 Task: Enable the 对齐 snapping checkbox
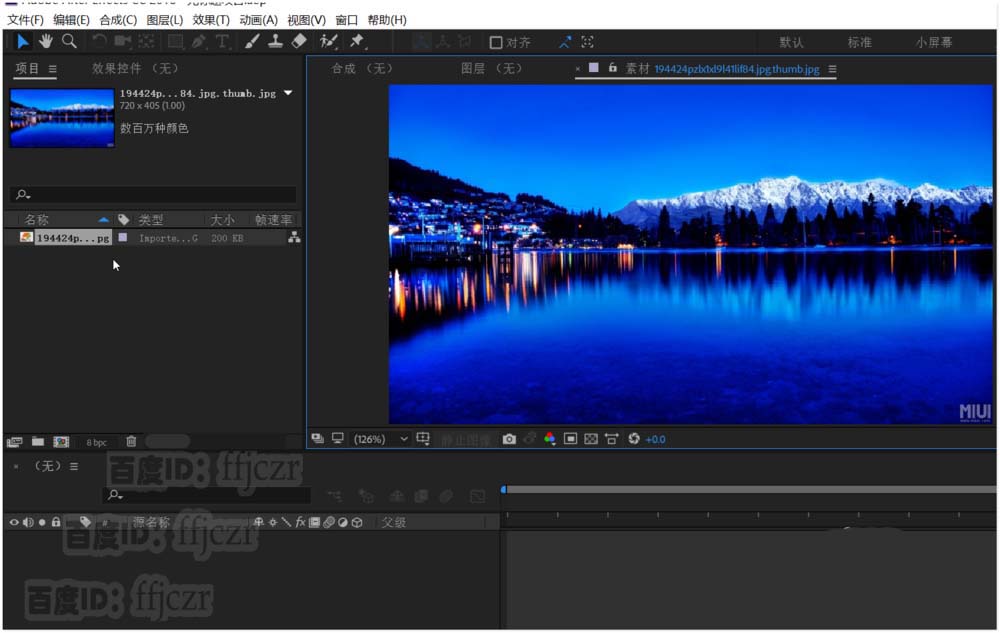click(x=496, y=43)
